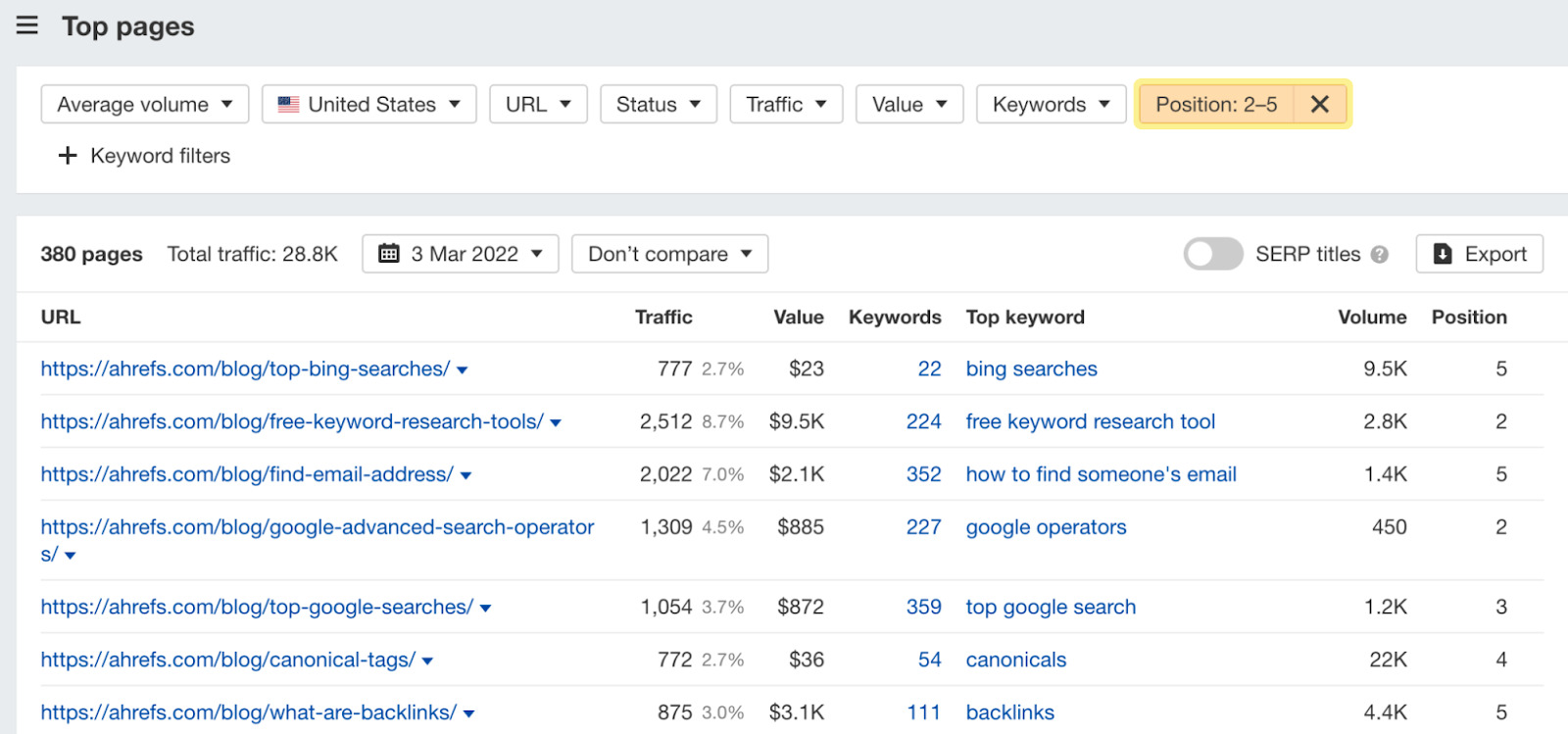Open the 3 Mar 2022 date dropdown
This screenshot has width=1568, height=734.
point(461,254)
